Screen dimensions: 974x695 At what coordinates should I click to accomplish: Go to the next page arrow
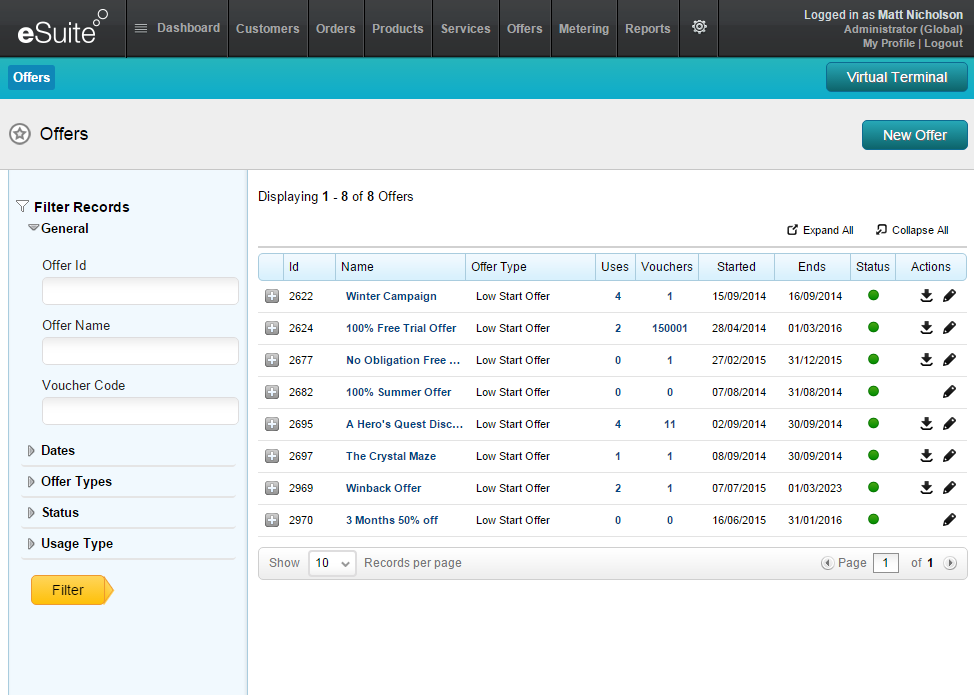coord(950,563)
